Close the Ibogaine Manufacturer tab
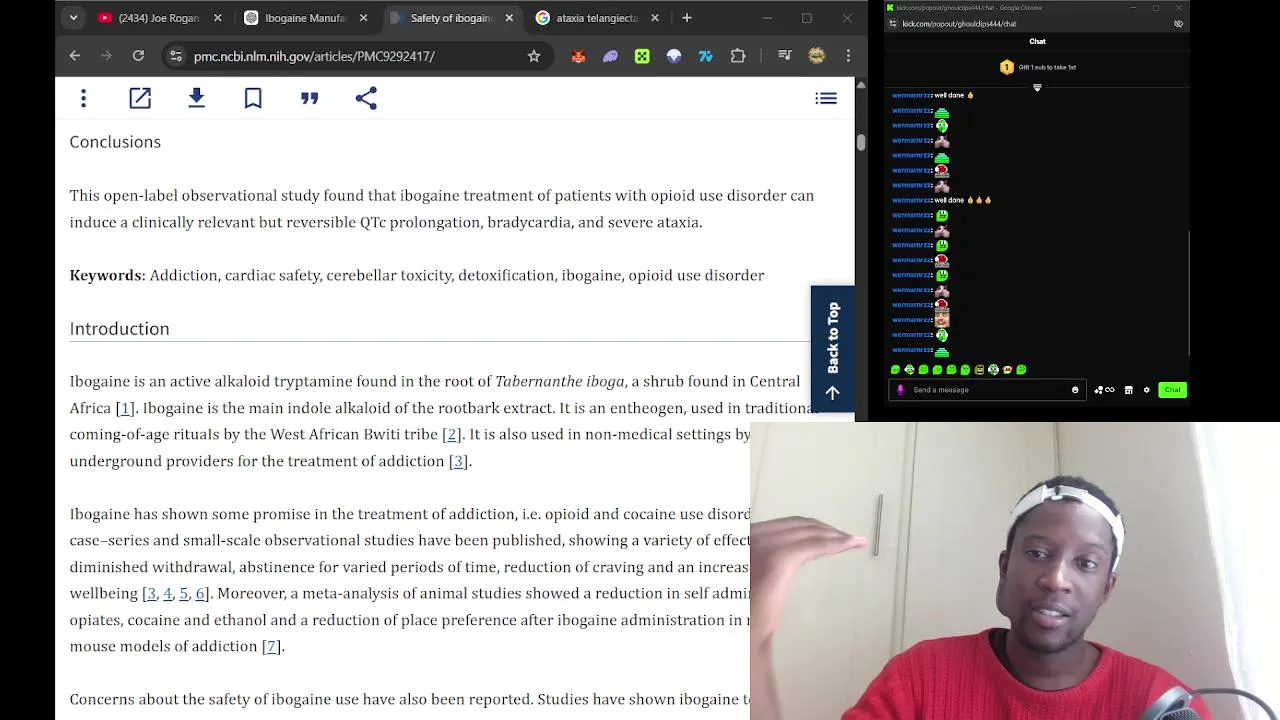This screenshot has height=720, width=1280. pyautogui.click(x=364, y=18)
